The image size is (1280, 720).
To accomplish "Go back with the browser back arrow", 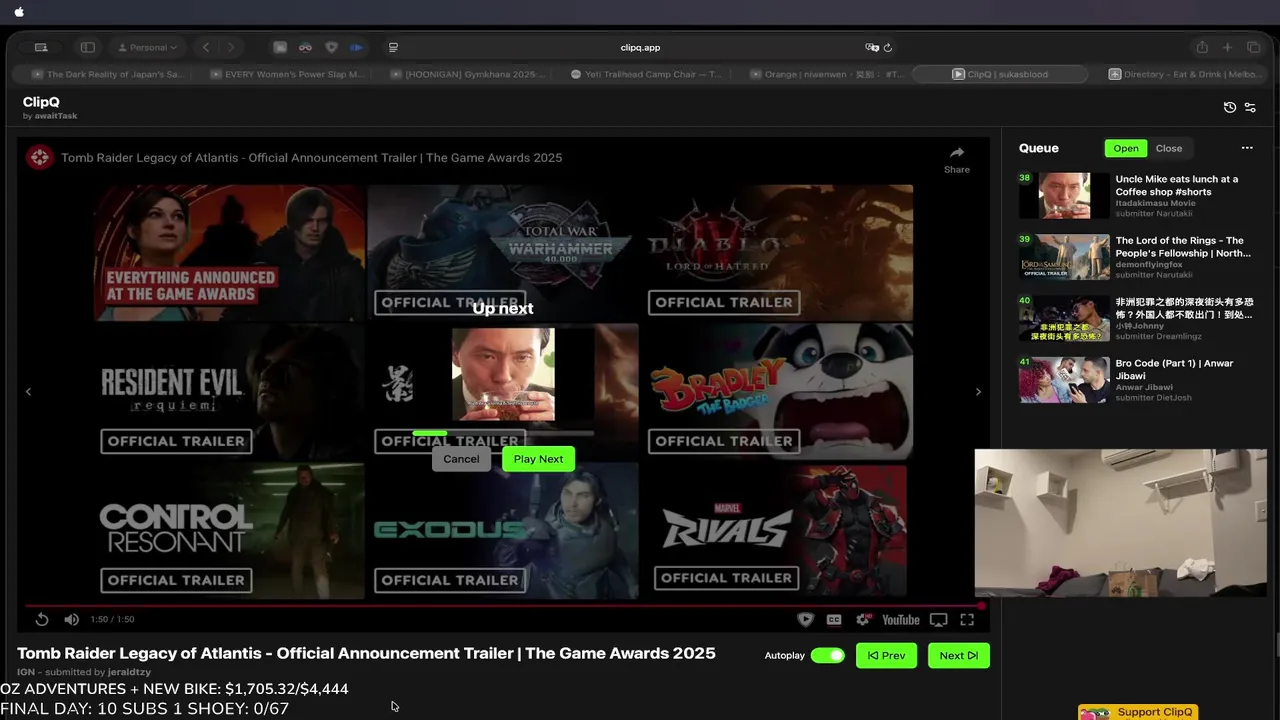I will tap(206, 47).
